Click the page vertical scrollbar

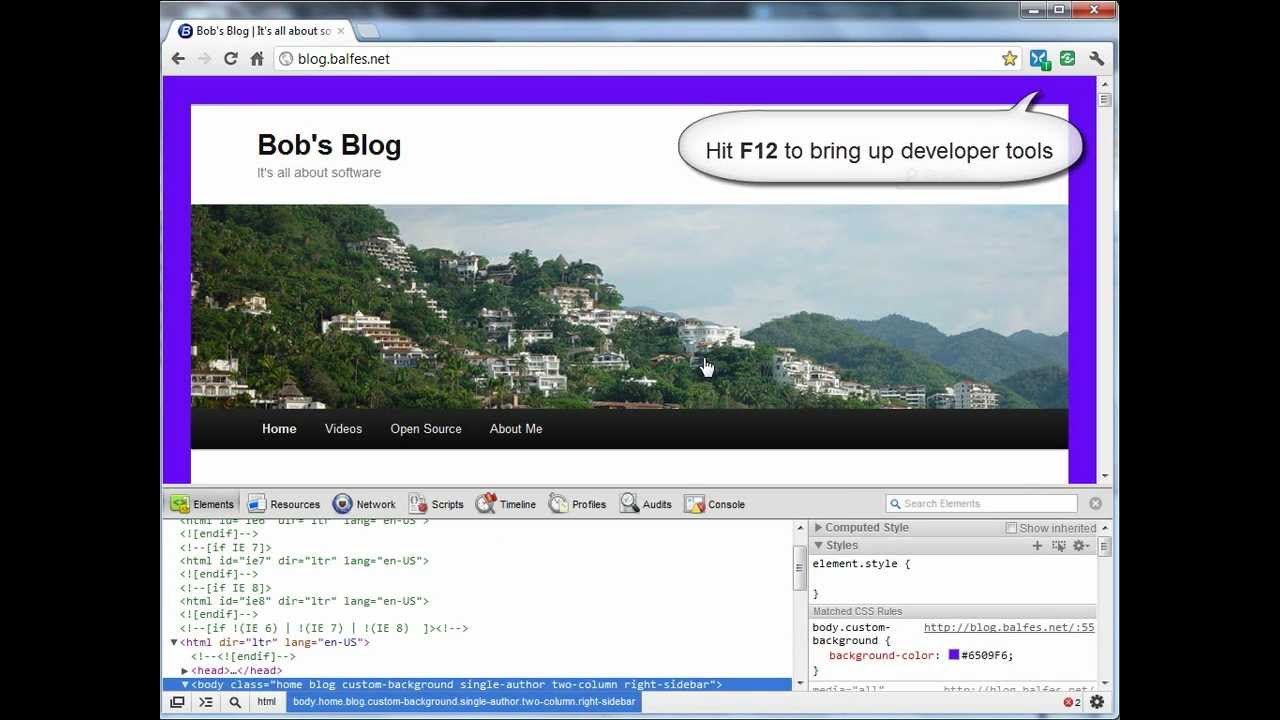pos(1104,280)
